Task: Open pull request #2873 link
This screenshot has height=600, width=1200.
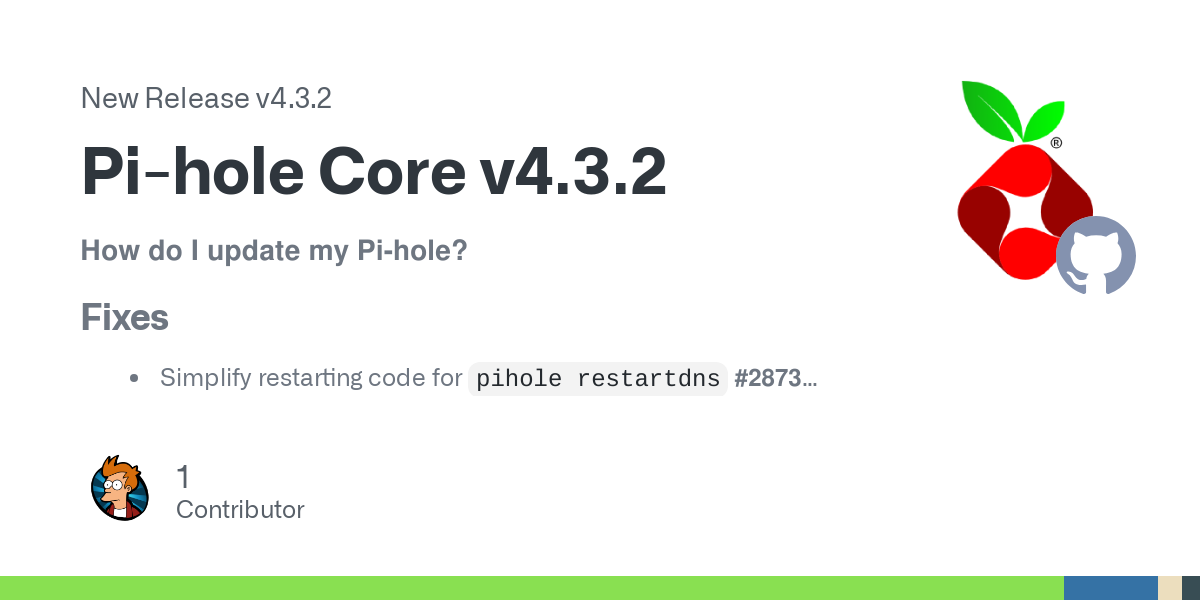Action: [x=767, y=379]
